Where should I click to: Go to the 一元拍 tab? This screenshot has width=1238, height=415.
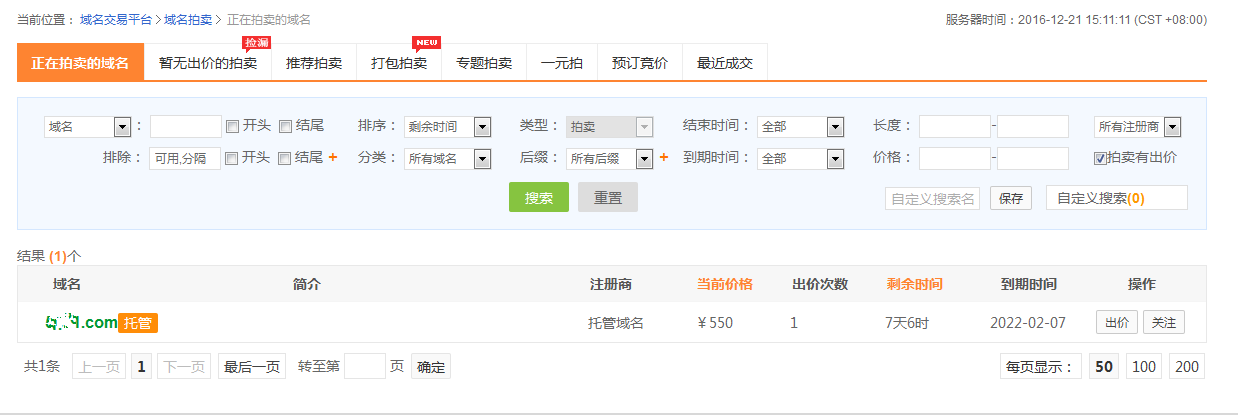[x=562, y=63]
